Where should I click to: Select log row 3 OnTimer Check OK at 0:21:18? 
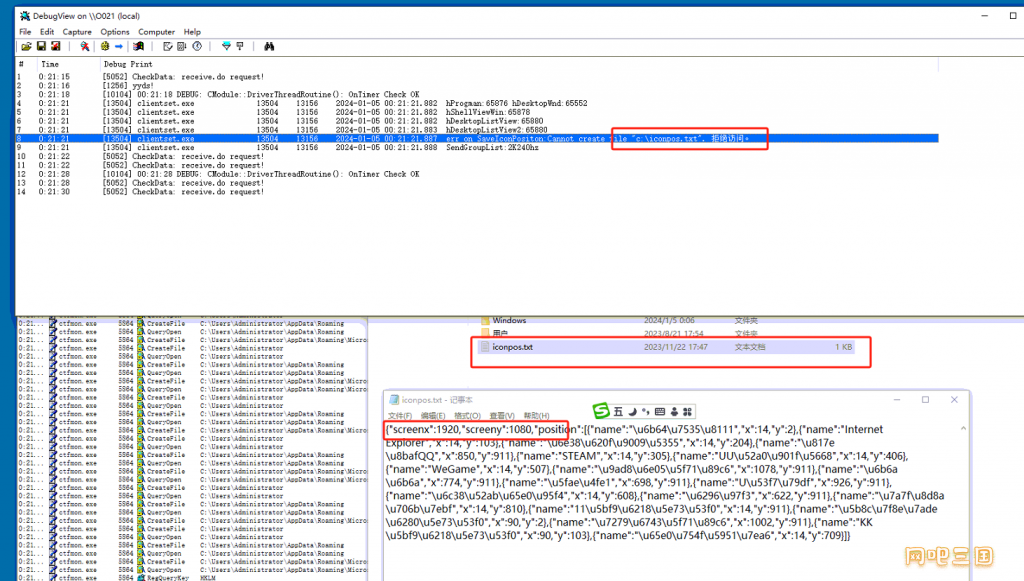477,95
